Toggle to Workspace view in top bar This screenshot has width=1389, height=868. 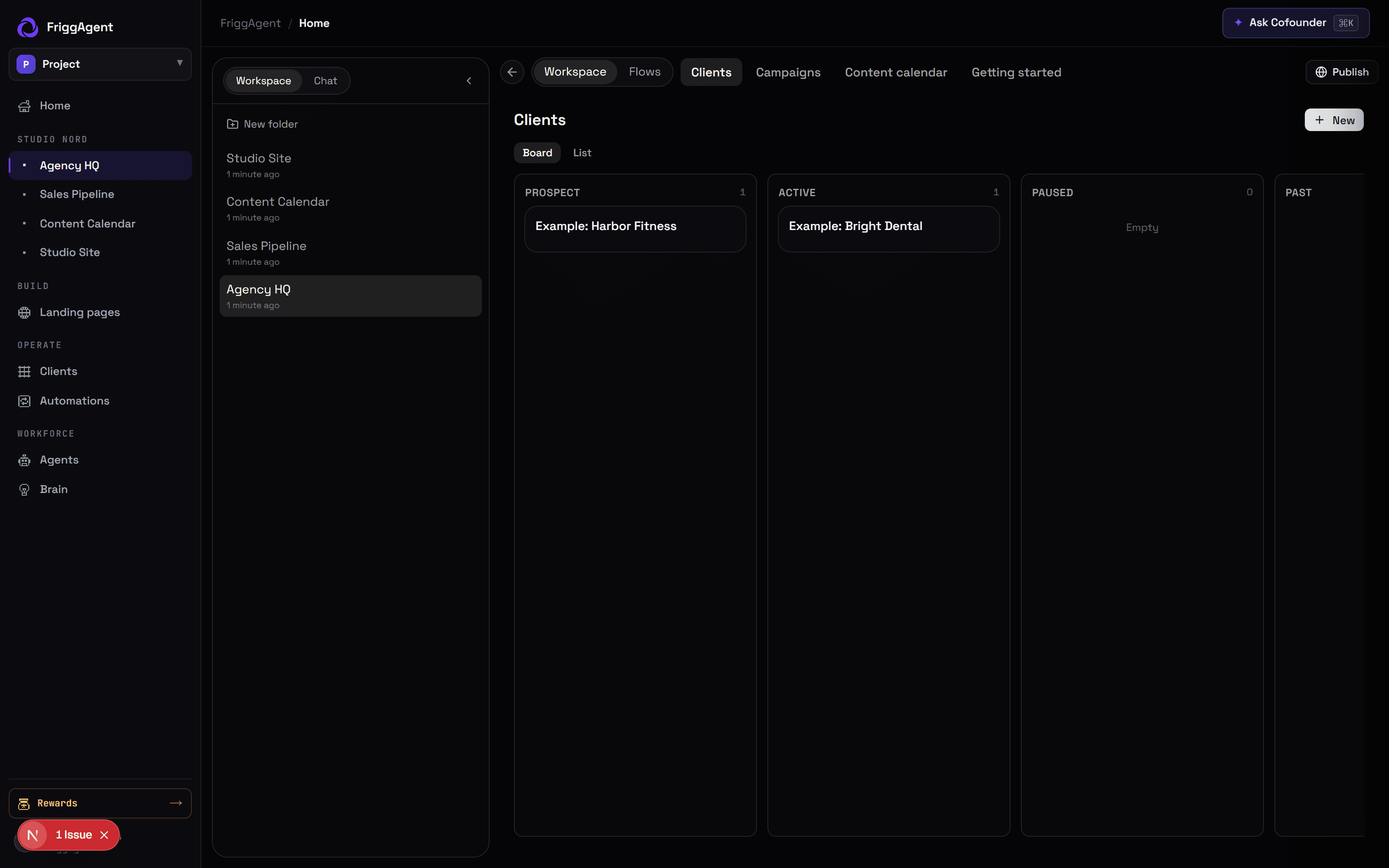click(575, 72)
